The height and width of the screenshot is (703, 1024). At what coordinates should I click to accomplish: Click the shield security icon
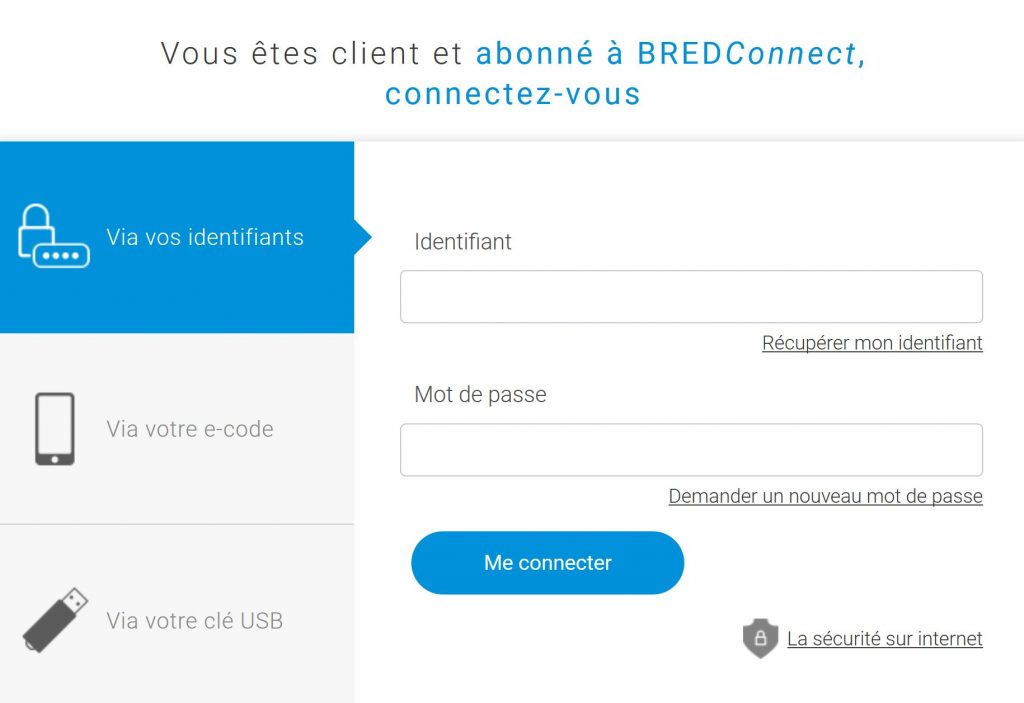point(760,638)
